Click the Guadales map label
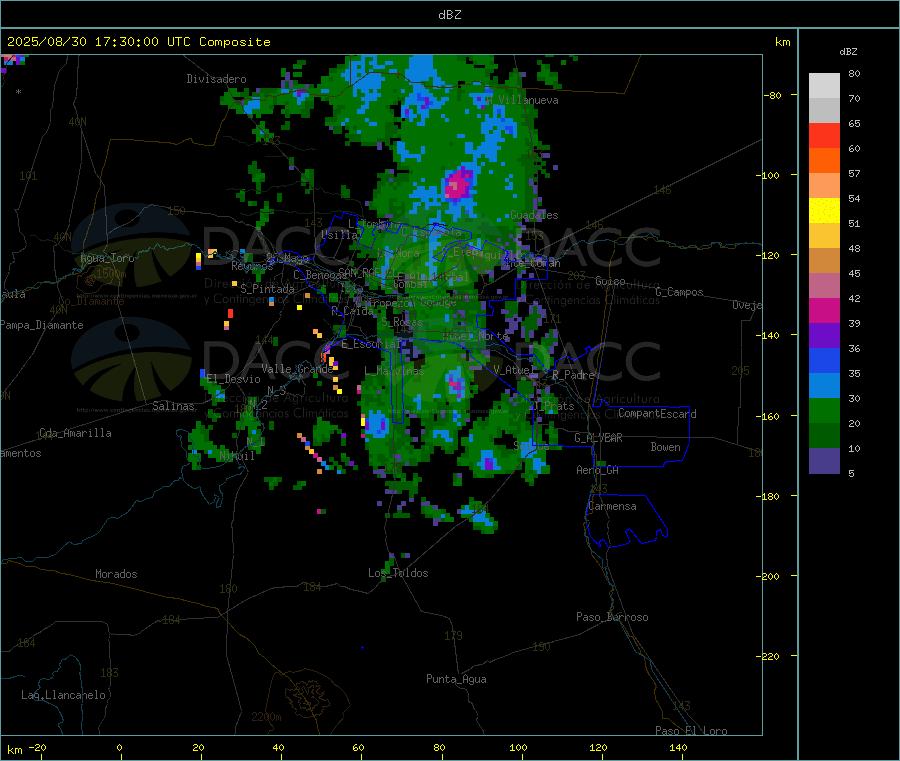This screenshot has height=761, width=900. (x=534, y=215)
